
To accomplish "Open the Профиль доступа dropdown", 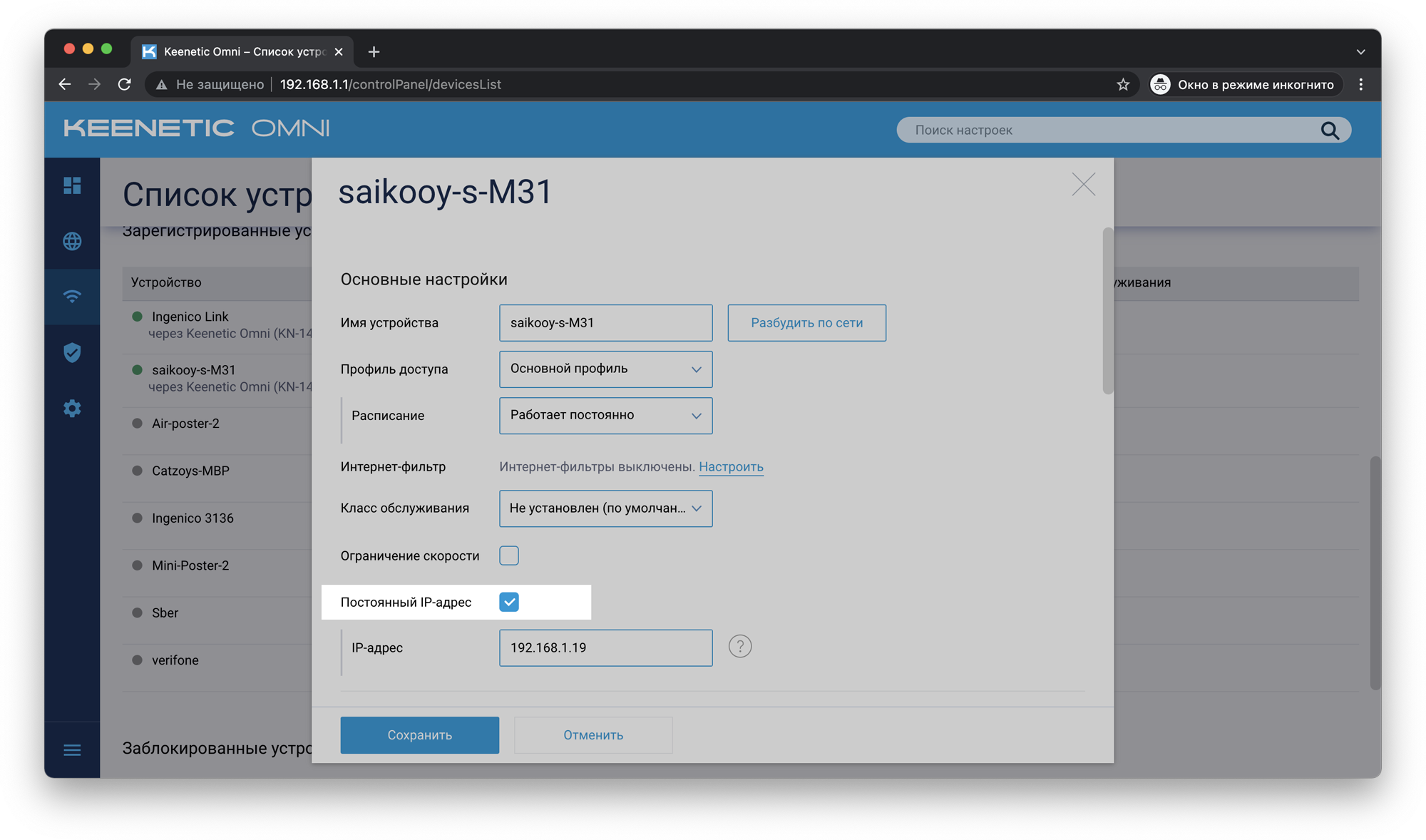I will coord(605,369).
